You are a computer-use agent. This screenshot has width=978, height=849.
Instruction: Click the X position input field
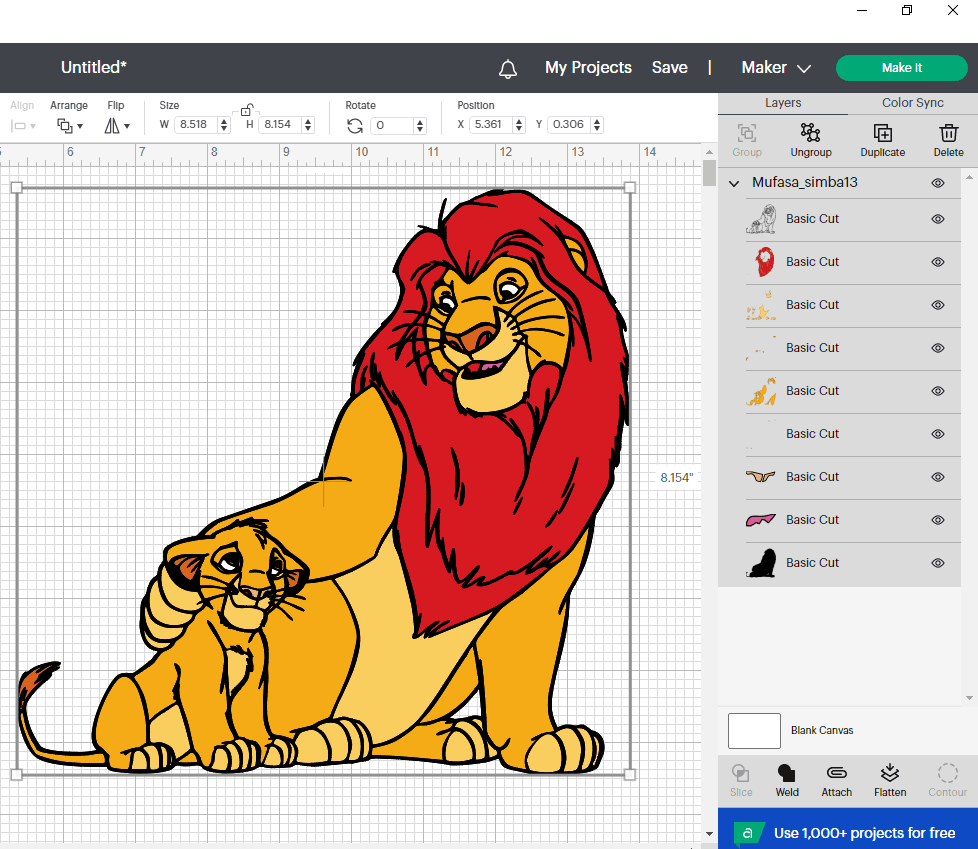(491, 125)
